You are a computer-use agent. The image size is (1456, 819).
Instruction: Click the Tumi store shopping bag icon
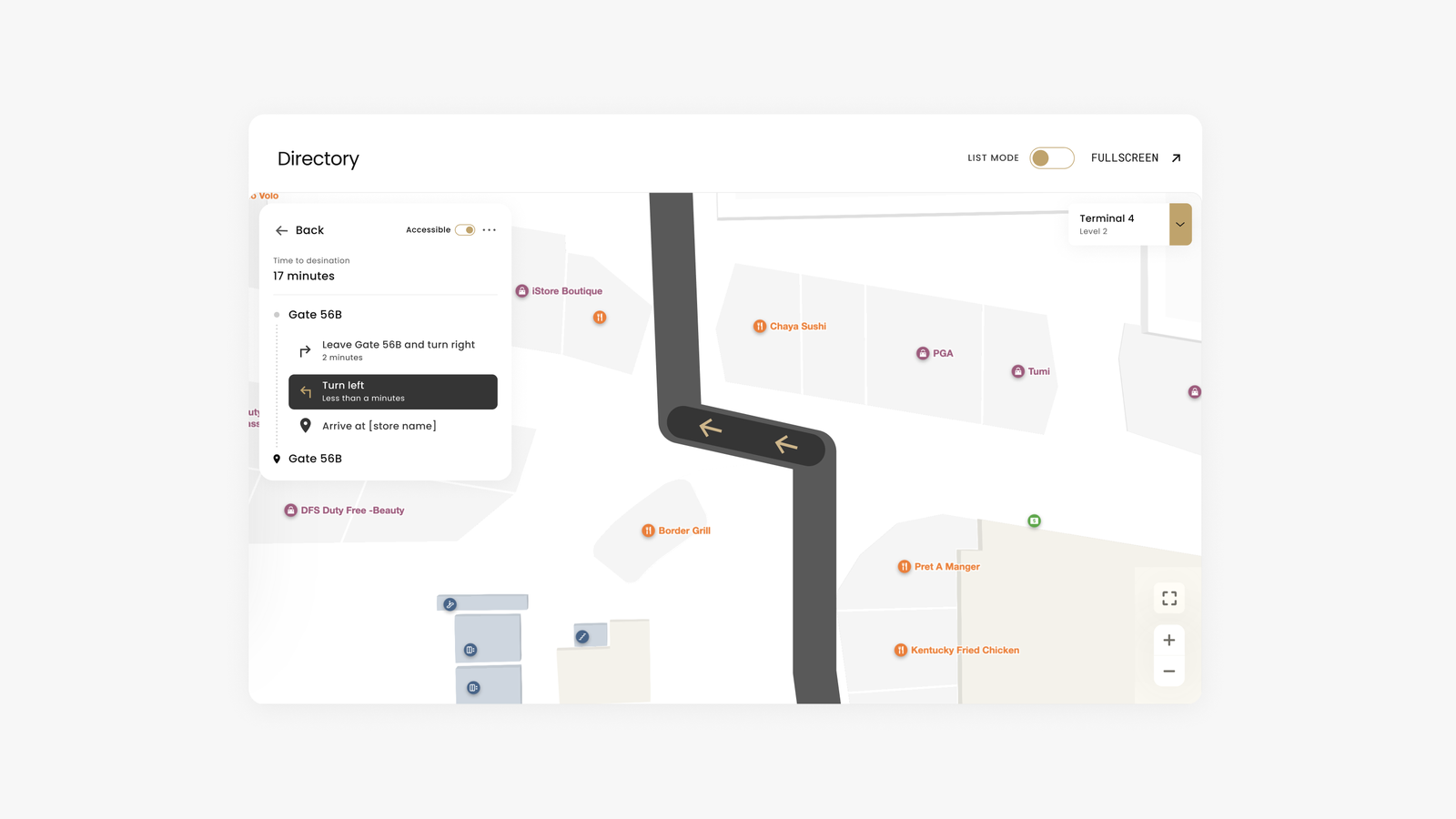click(1017, 371)
